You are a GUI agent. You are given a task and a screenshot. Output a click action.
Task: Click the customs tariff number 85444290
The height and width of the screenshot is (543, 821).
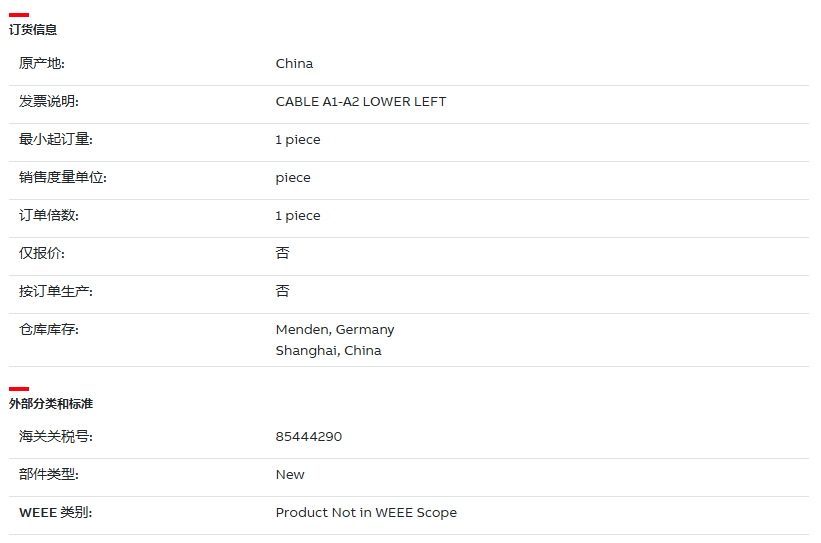tap(308, 437)
